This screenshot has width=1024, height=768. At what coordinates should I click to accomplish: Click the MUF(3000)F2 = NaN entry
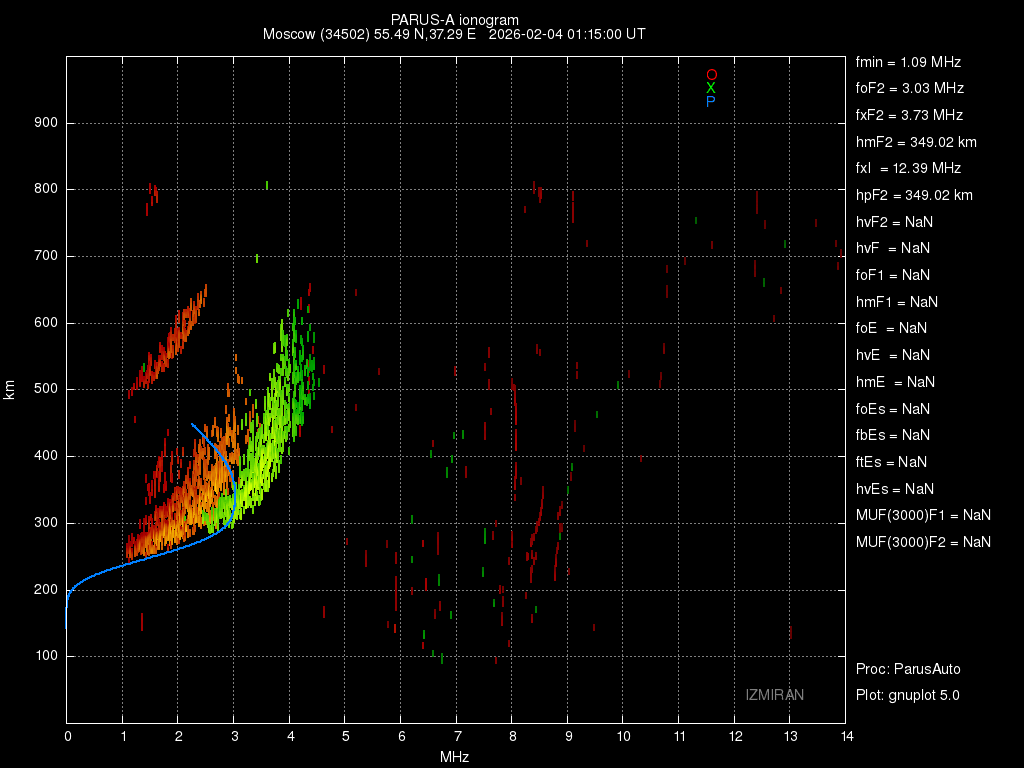click(923, 541)
